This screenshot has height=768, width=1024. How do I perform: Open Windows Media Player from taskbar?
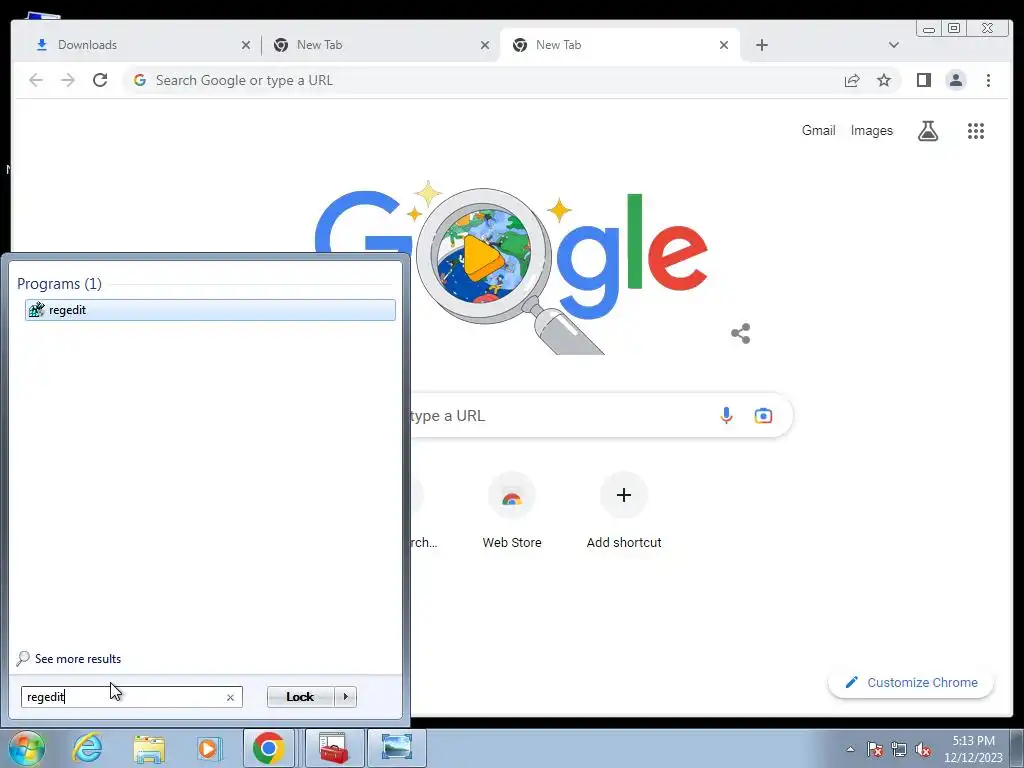coord(209,748)
